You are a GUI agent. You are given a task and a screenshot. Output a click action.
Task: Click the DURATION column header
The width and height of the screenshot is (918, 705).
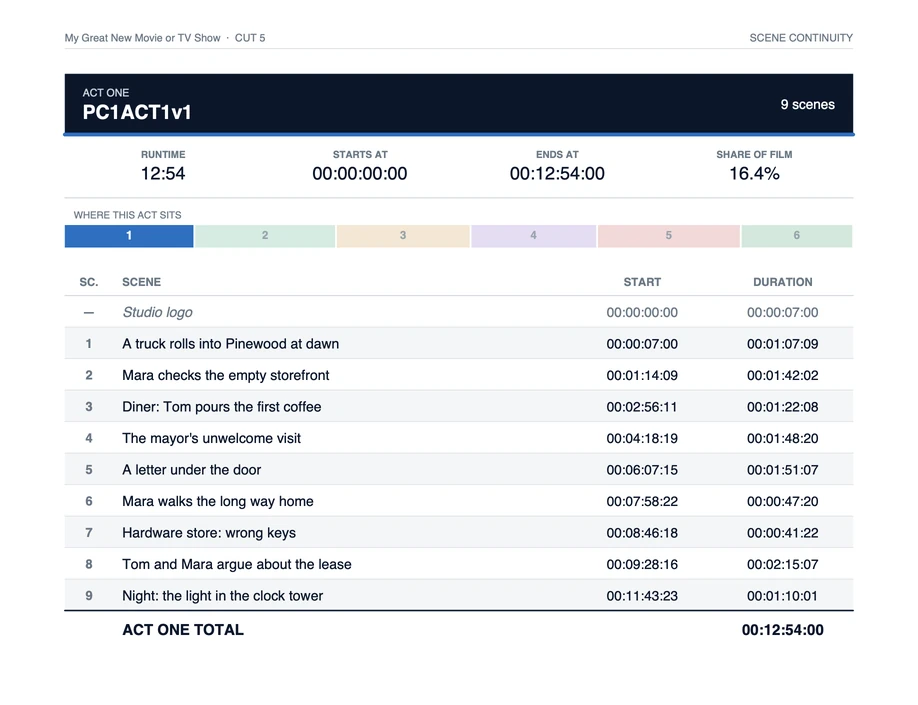783,282
